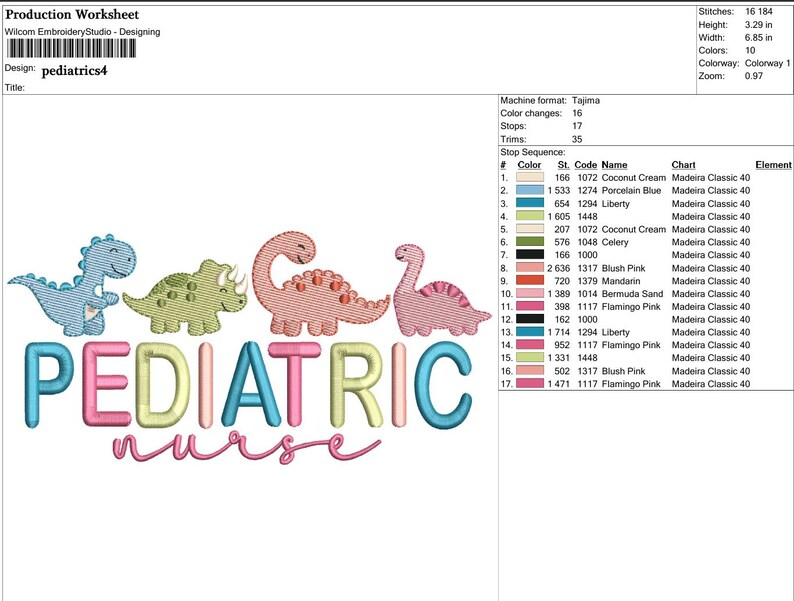Click the name Porcelain Blue

pyautogui.click(x=631, y=190)
